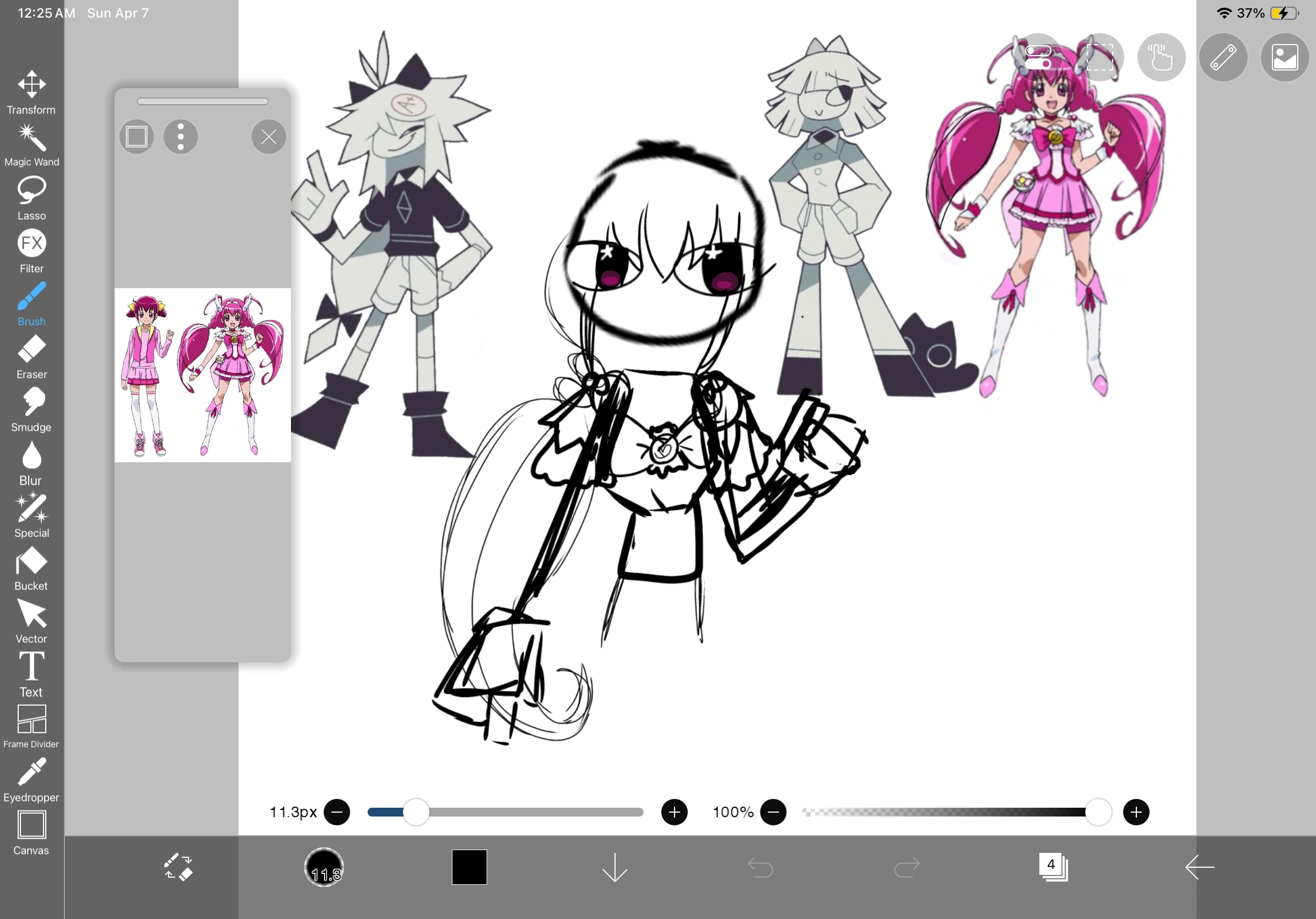This screenshot has height=919, width=1316.
Task: Open the Canvas settings
Action: [x=31, y=831]
